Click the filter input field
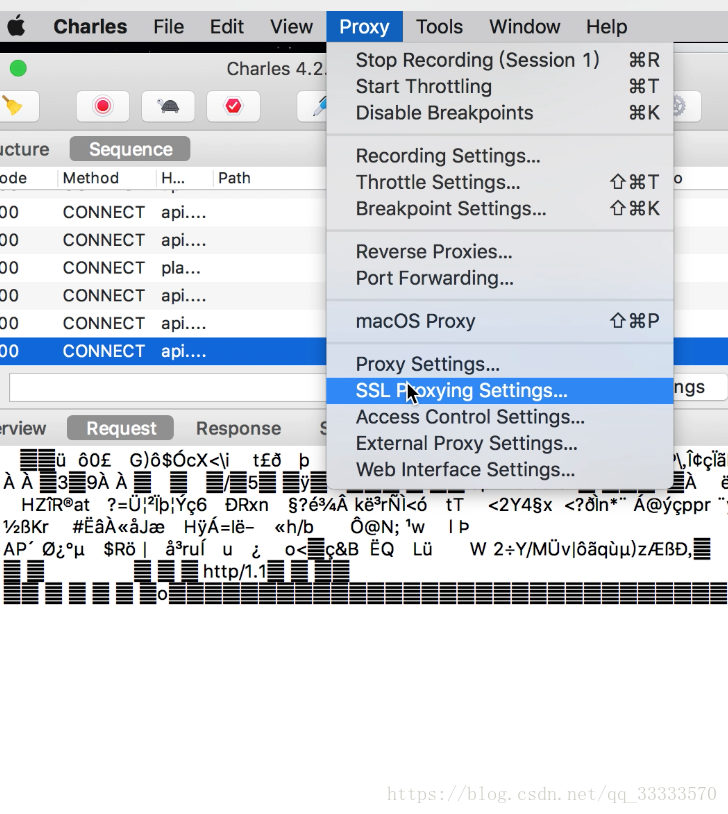This screenshot has width=728, height=814. [167, 387]
